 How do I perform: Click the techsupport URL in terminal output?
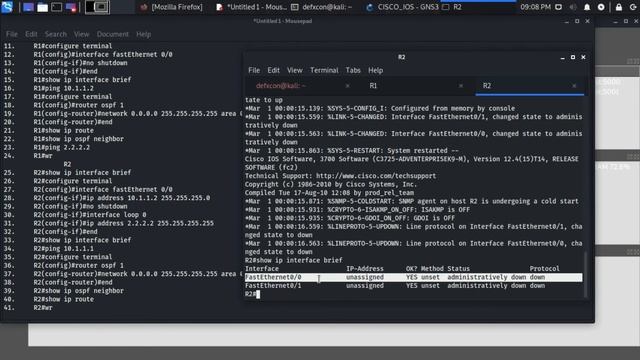pos(376,176)
